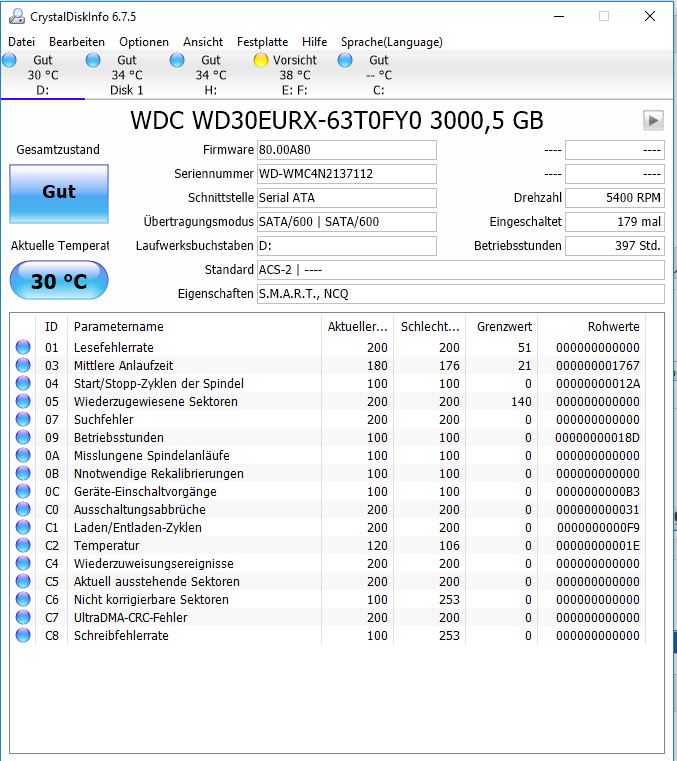Click status icon of Misslungene Spindelanläufe row
Screen dimensions: 677x761
[23, 455]
